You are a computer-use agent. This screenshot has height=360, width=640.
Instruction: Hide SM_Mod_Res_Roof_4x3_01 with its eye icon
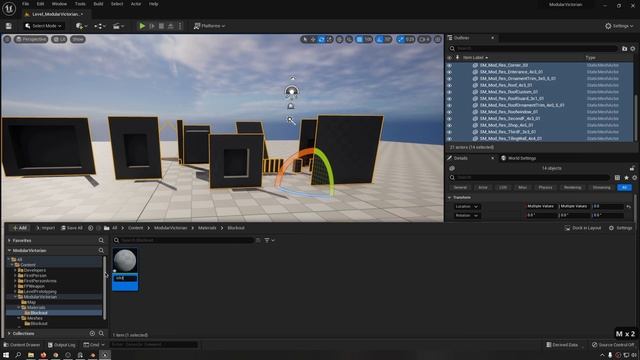[x=449, y=85]
